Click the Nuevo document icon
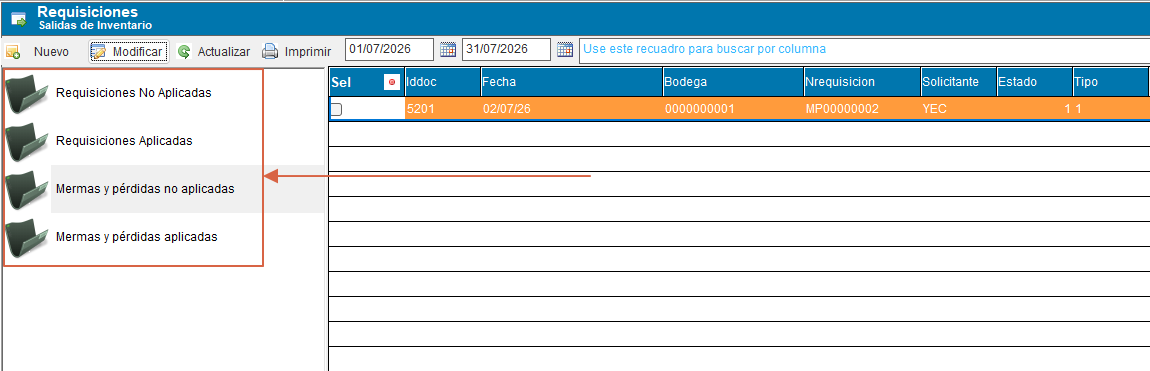Screen dimensions: 1150x371 tap(12, 52)
